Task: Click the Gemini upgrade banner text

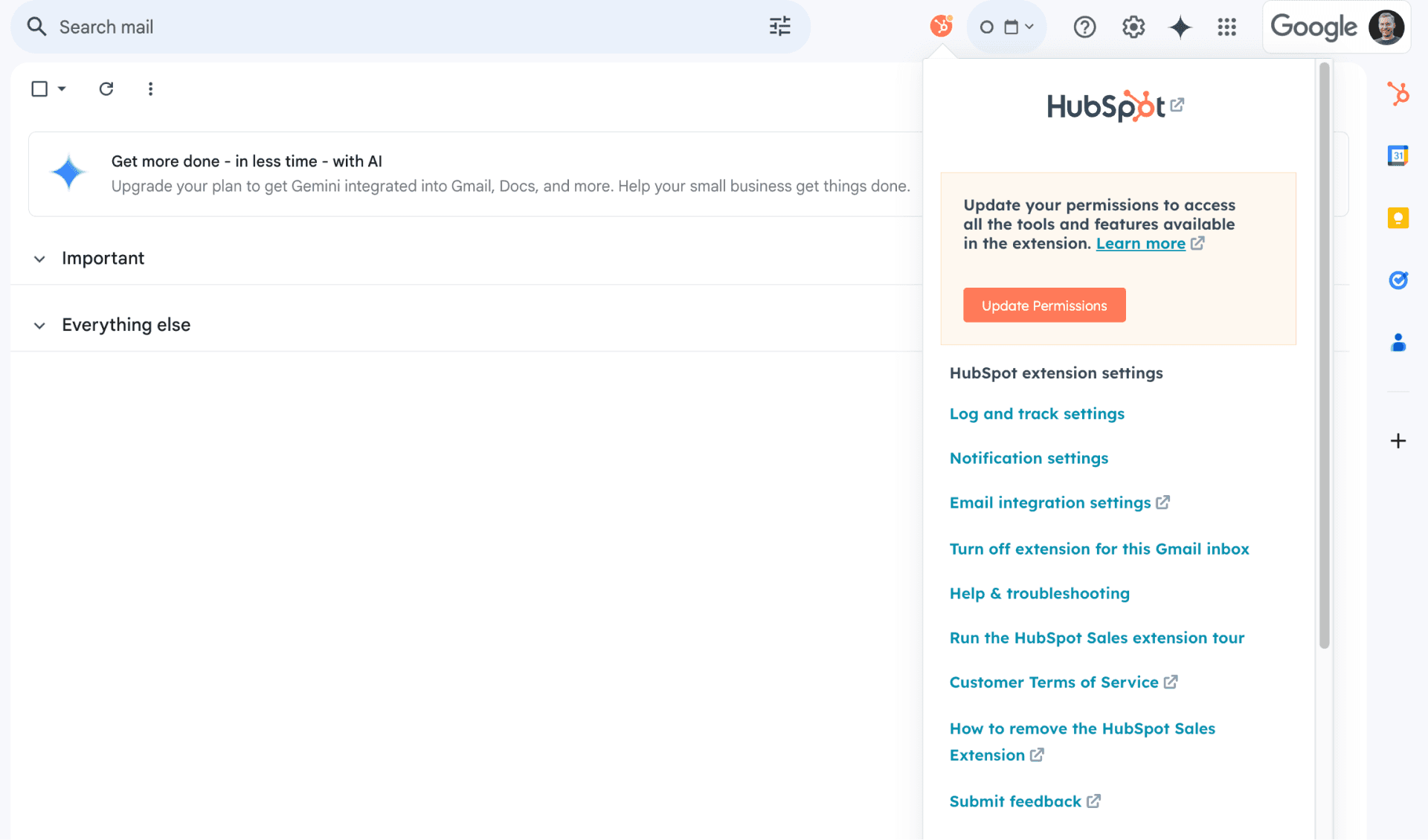Action: [510, 174]
